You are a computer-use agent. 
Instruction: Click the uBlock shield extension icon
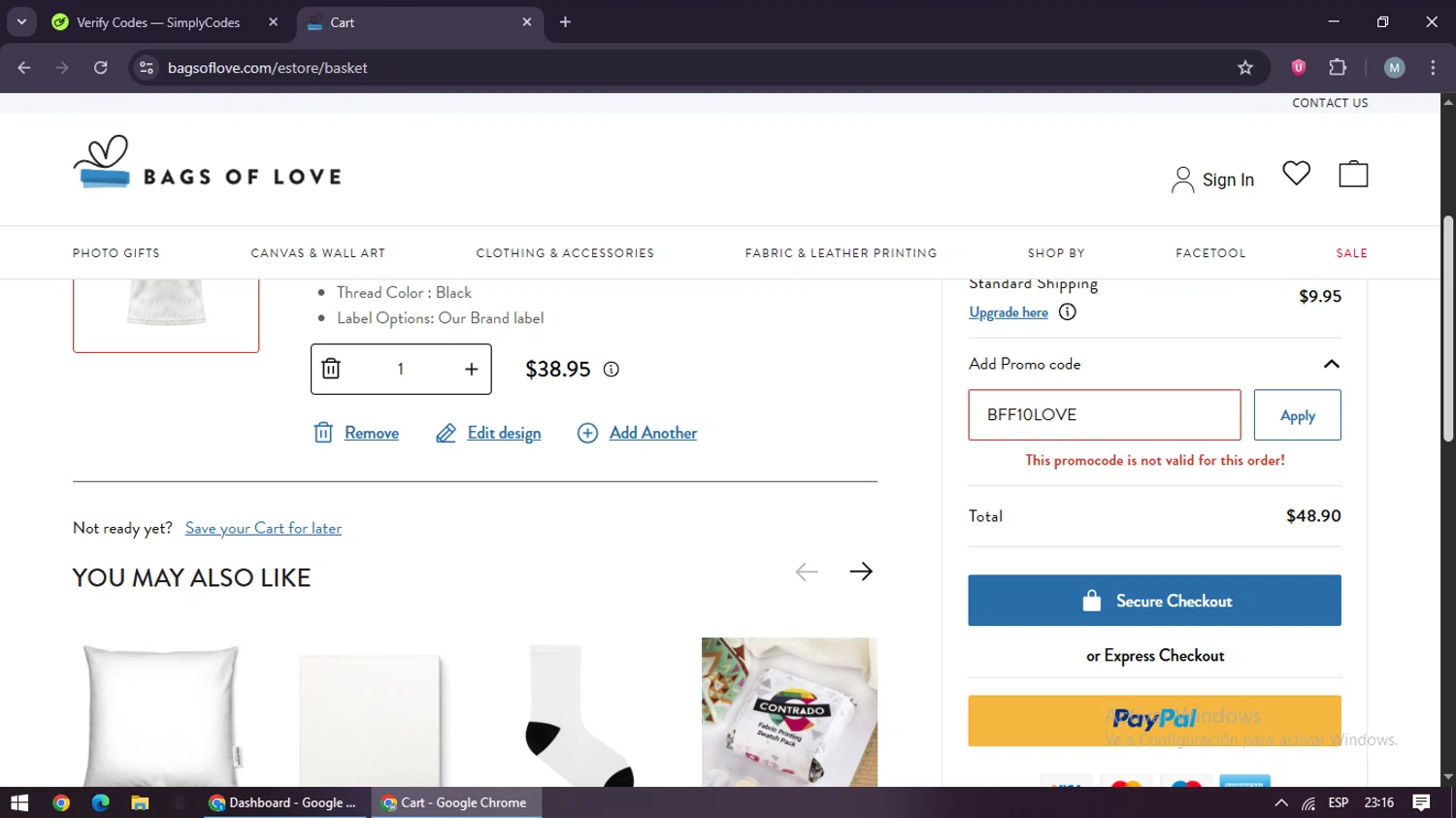(1298, 67)
